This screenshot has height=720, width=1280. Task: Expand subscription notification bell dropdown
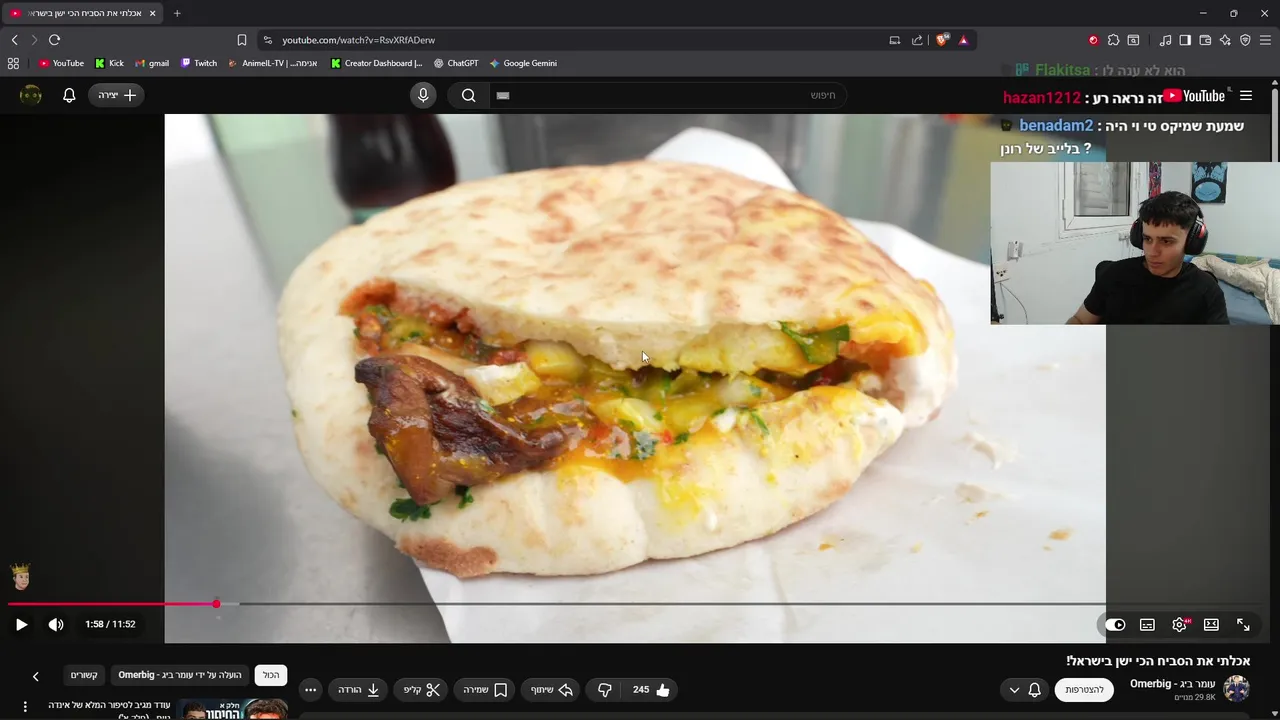pyautogui.click(x=1025, y=689)
